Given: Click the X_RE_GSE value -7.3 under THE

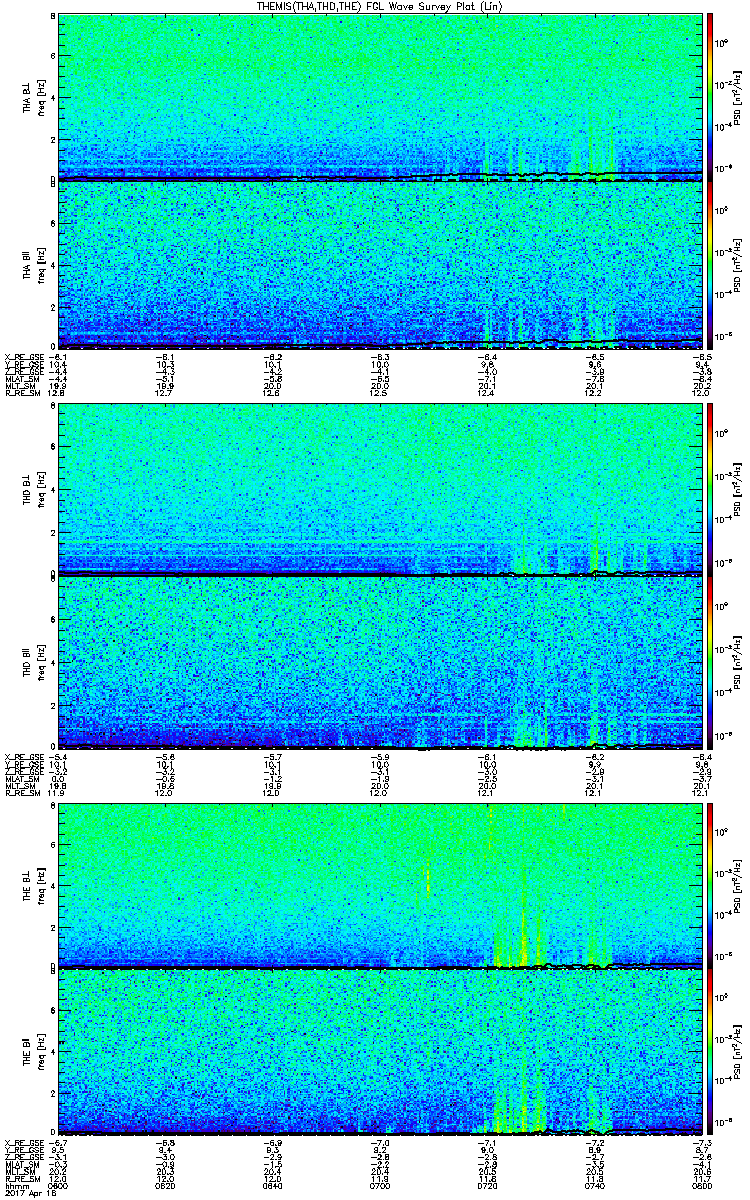Looking at the screenshot, I should [x=702, y=1142].
